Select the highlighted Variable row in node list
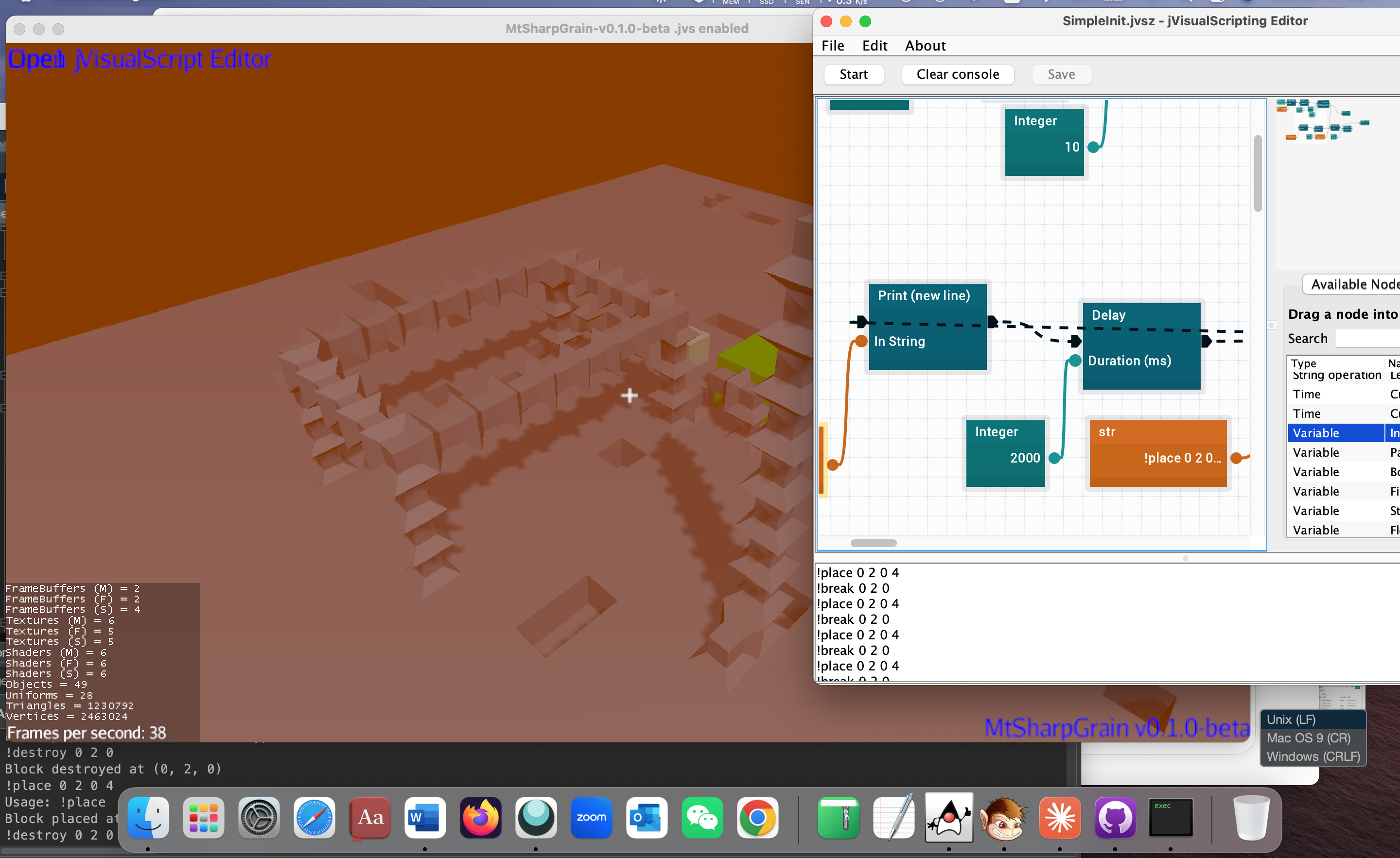 [x=1343, y=433]
